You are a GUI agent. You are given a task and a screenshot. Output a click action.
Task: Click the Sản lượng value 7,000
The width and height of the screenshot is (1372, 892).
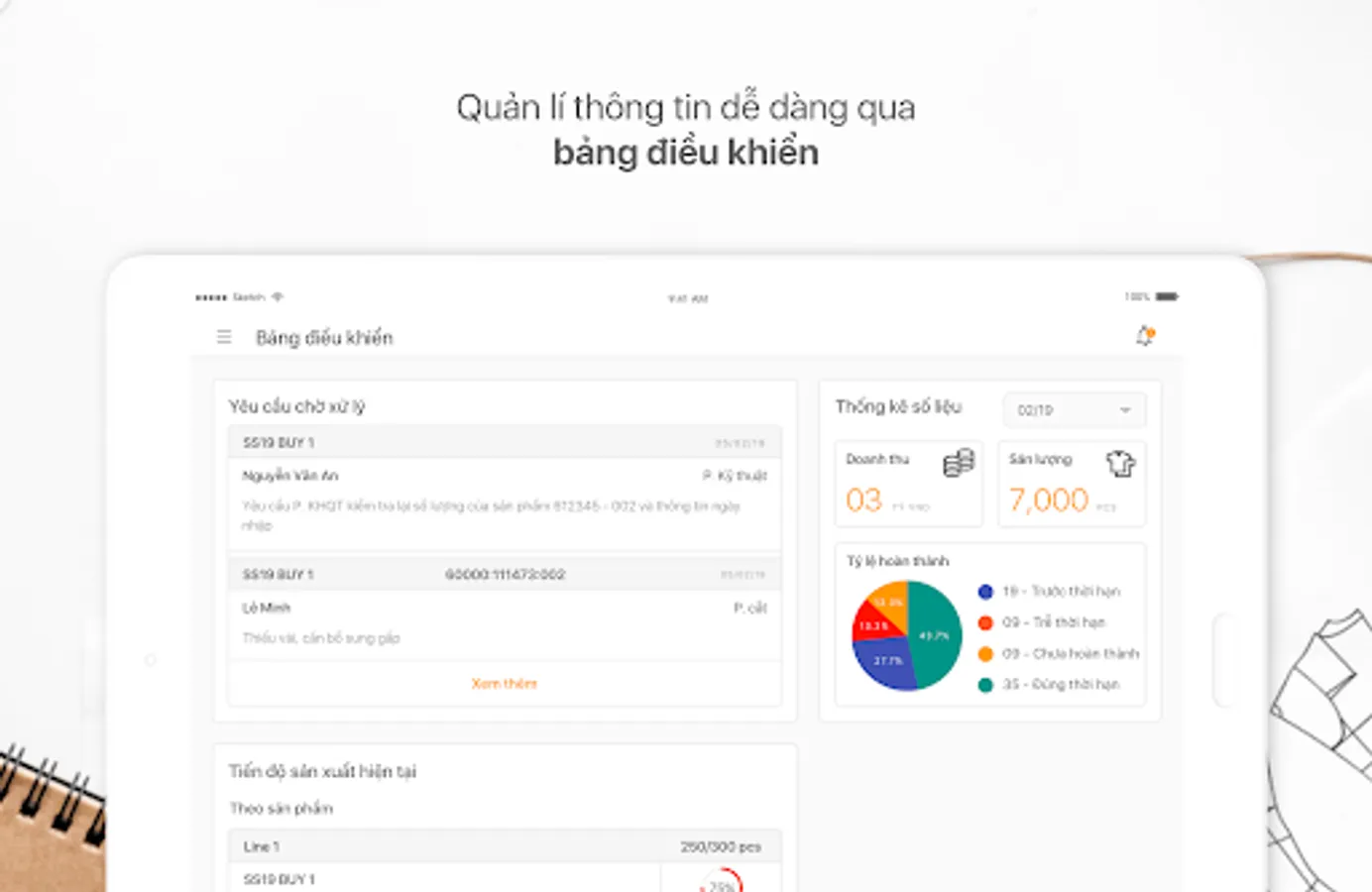pyautogui.click(x=1049, y=500)
